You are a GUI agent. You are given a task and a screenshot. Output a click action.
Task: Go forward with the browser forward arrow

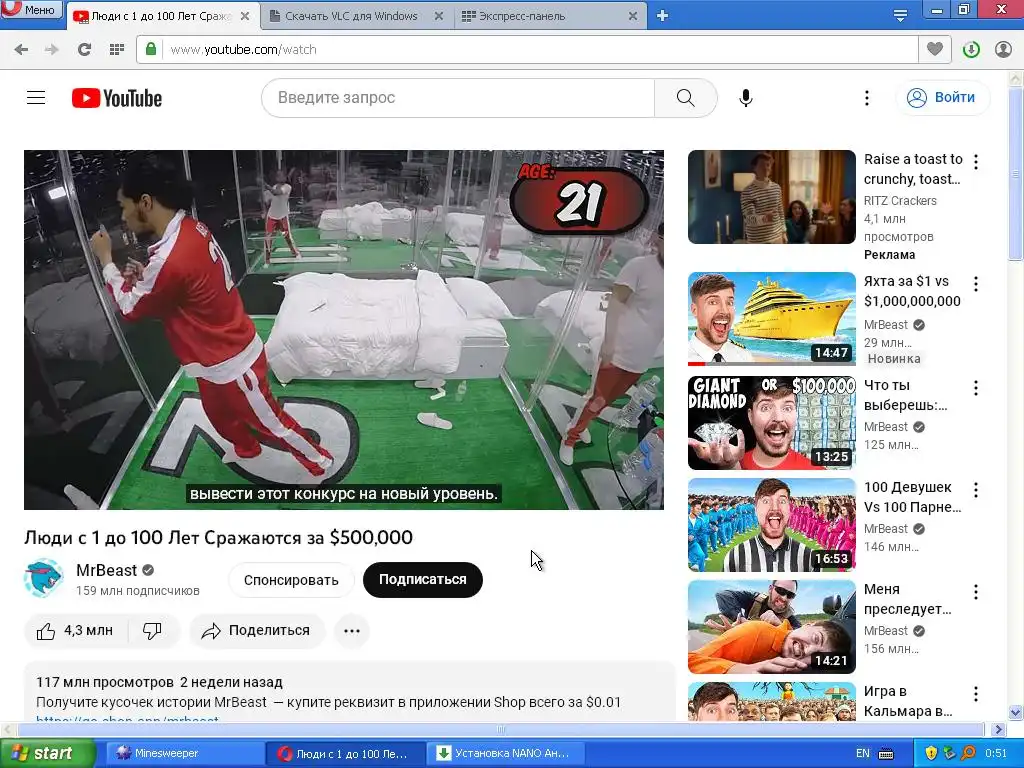click(52, 50)
